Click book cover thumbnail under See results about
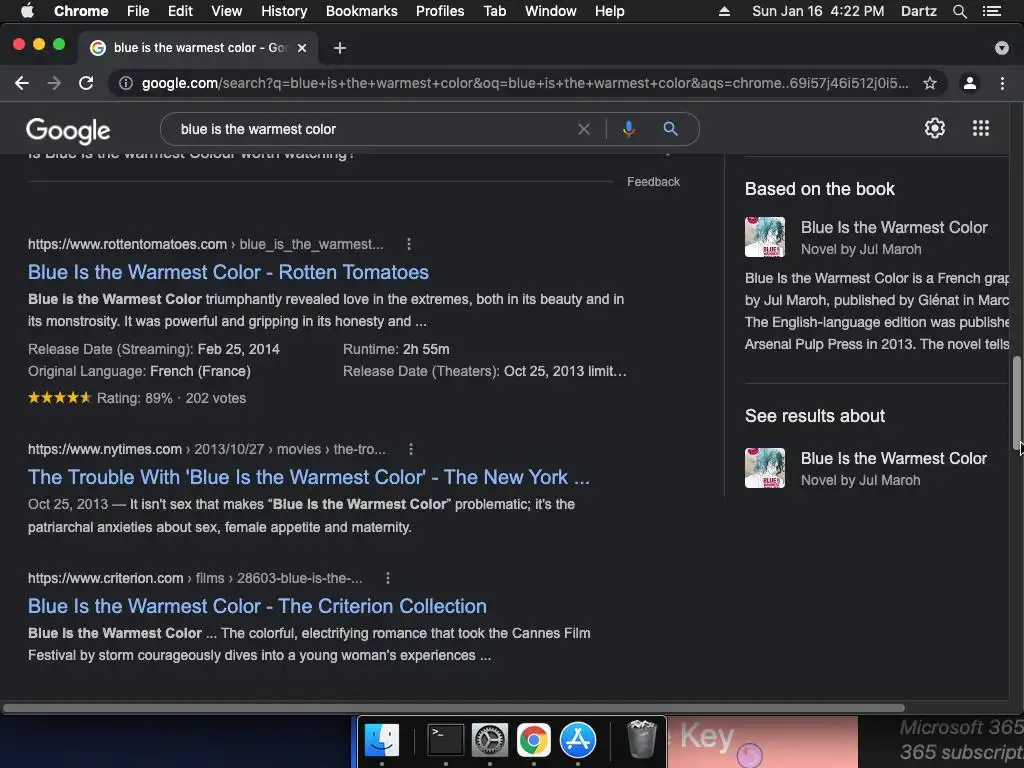 pyautogui.click(x=765, y=468)
